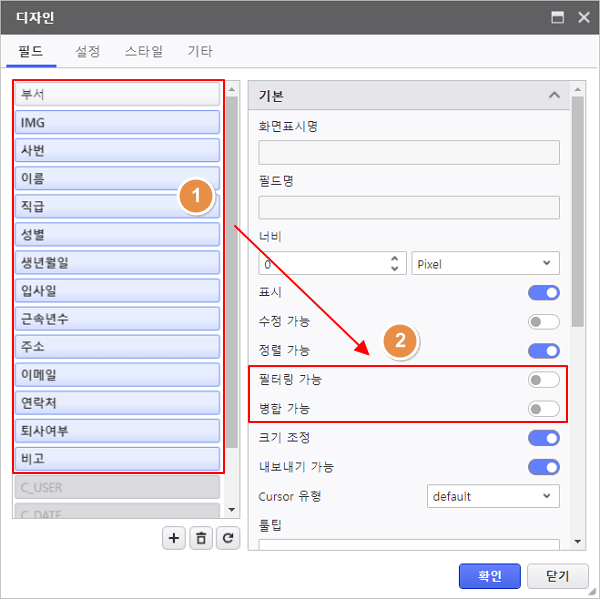Viewport: 600px width, 599px height.
Task: Turn on the 병합 가능 switch
Action: [x=543, y=409]
